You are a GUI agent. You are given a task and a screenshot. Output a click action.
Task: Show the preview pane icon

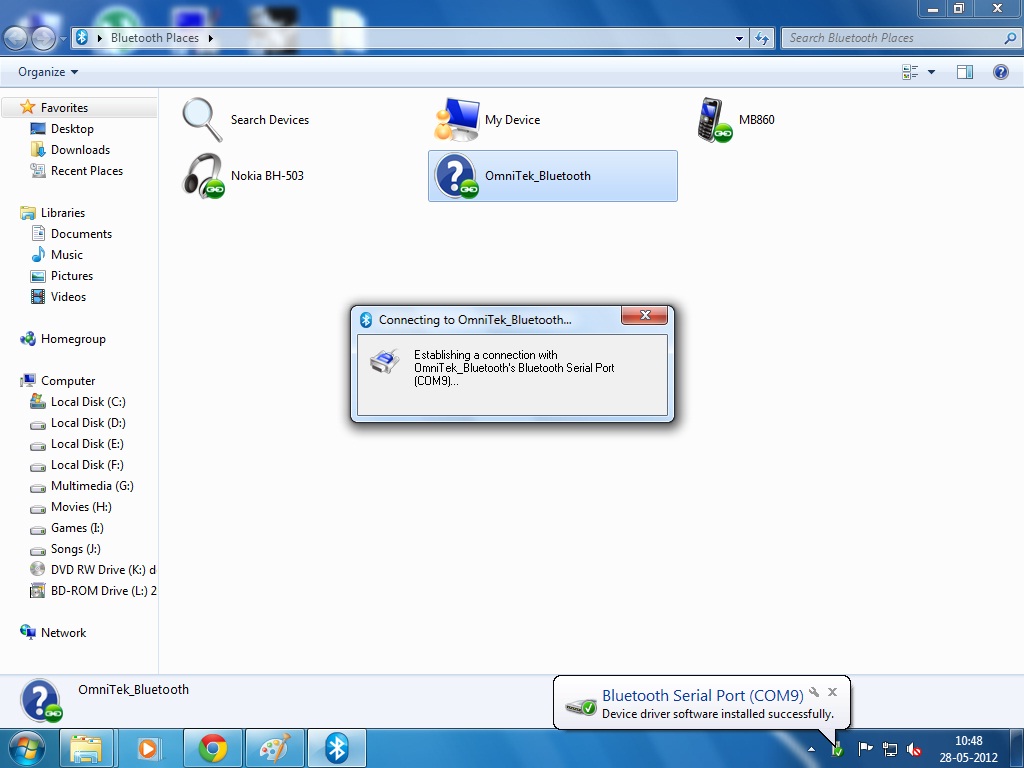[x=965, y=72]
